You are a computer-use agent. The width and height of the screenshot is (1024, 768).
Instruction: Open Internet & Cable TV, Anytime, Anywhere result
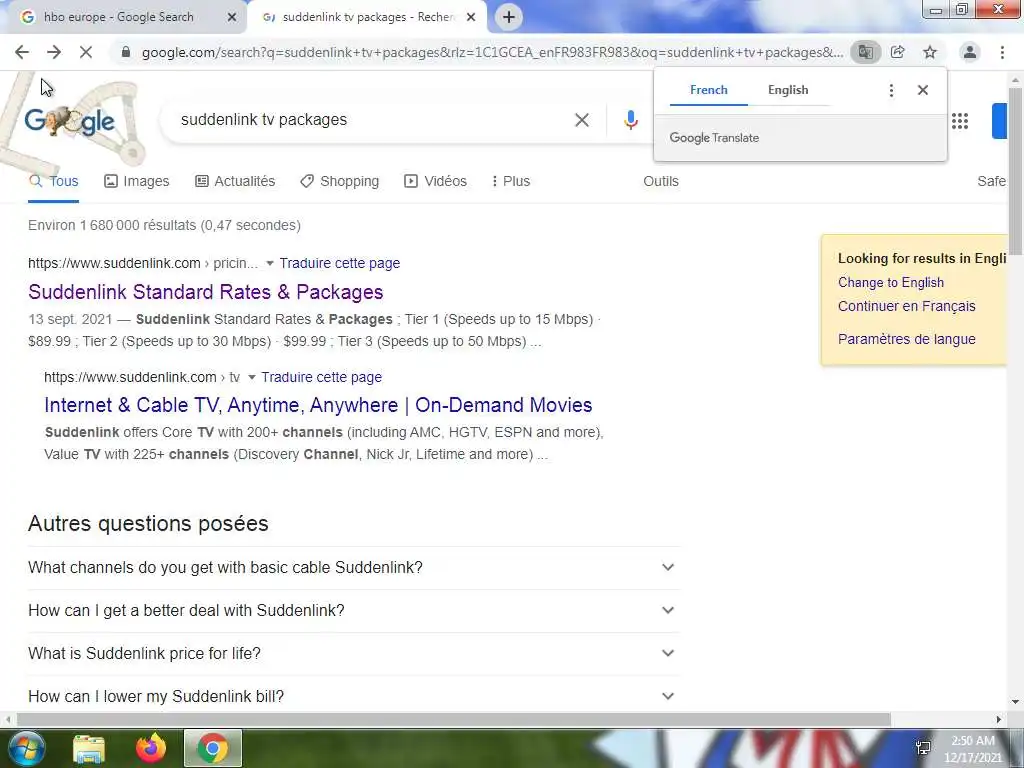318,405
